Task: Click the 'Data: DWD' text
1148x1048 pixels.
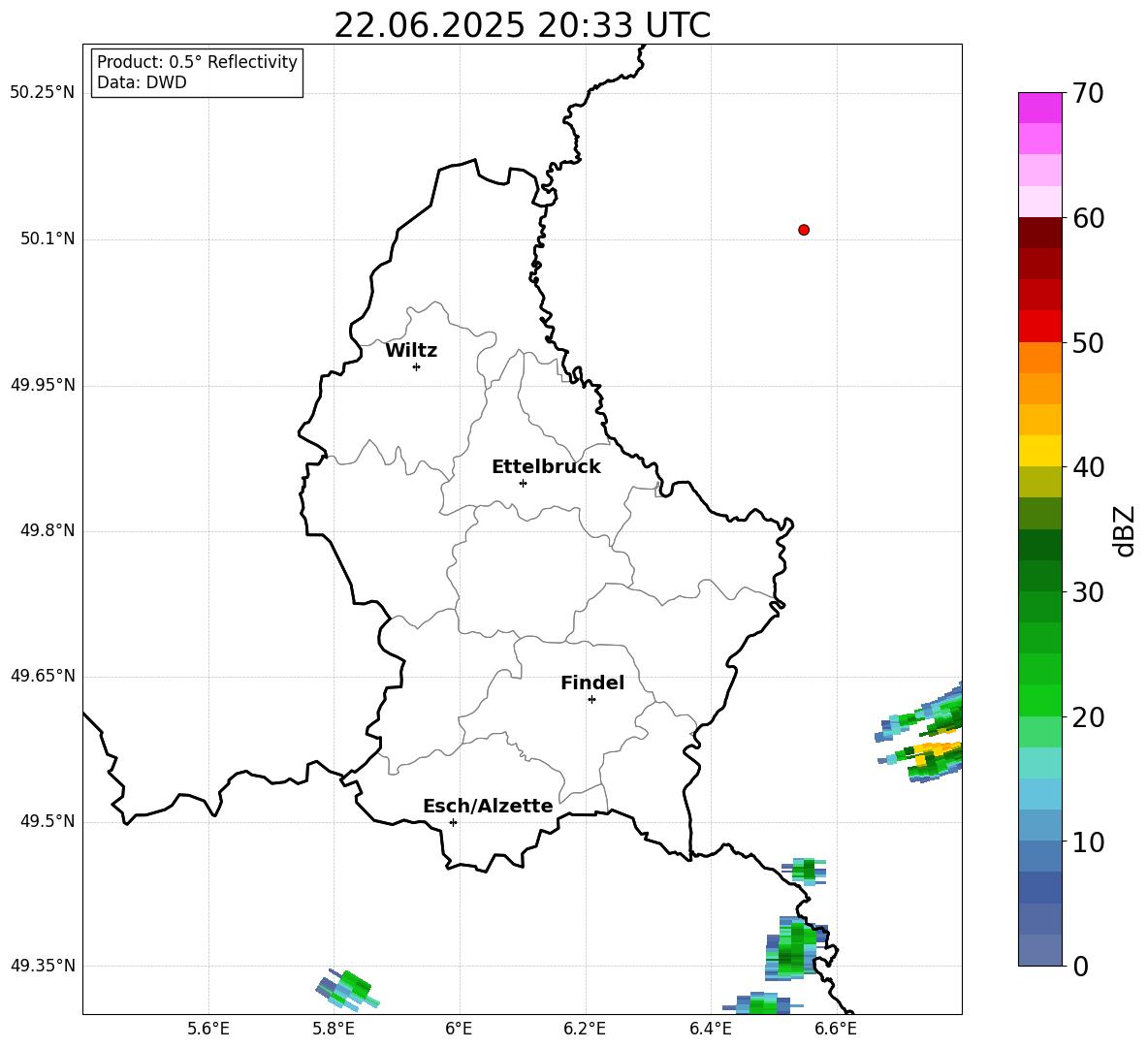Action: [142, 82]
